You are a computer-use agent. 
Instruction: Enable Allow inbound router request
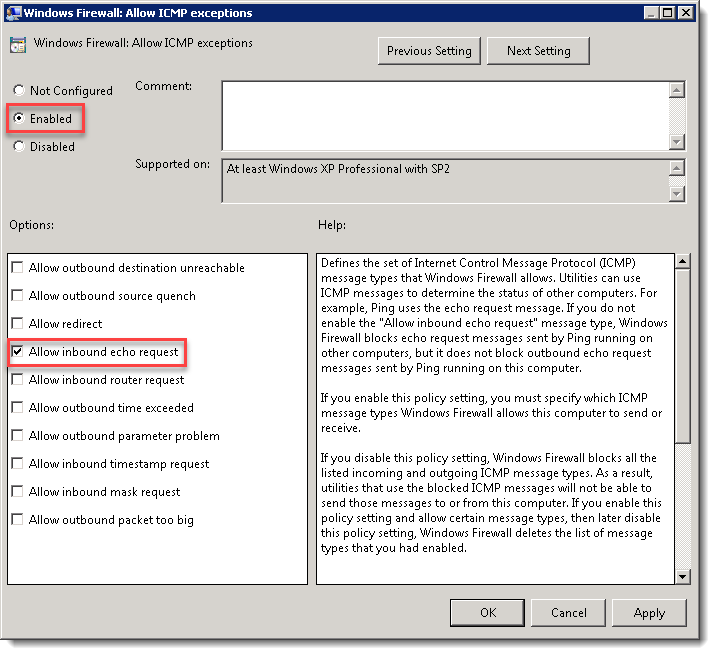click(17, 380)
